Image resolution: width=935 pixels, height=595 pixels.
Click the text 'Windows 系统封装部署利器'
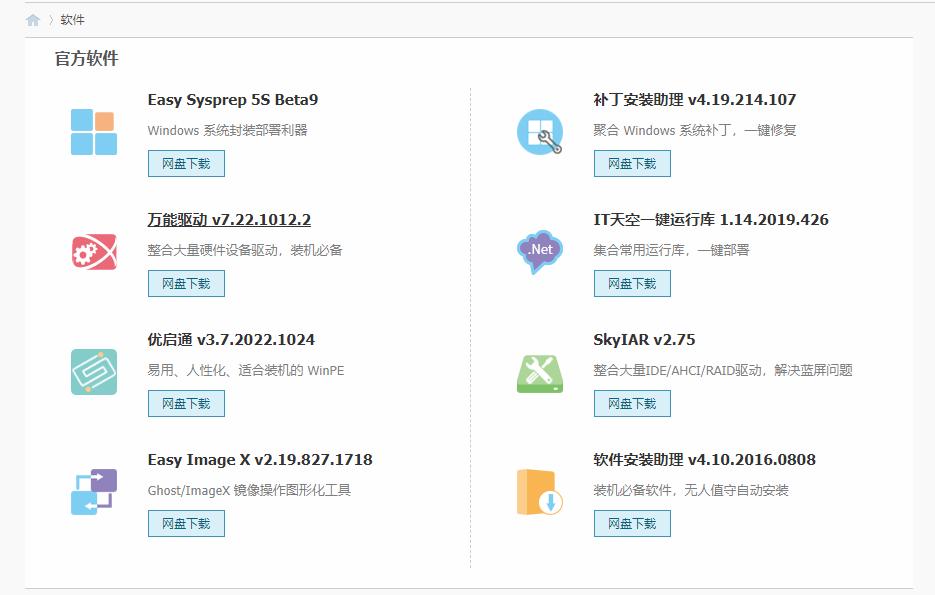[227, 131]
